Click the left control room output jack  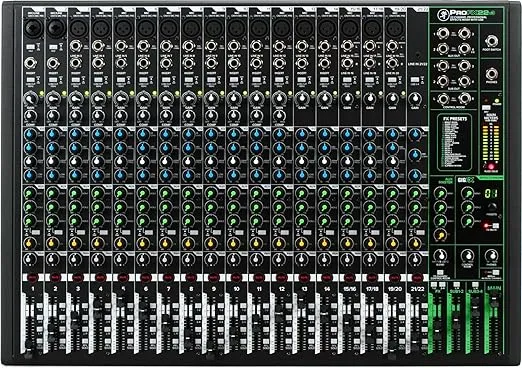pyautogui.click(x=443, y=99)
